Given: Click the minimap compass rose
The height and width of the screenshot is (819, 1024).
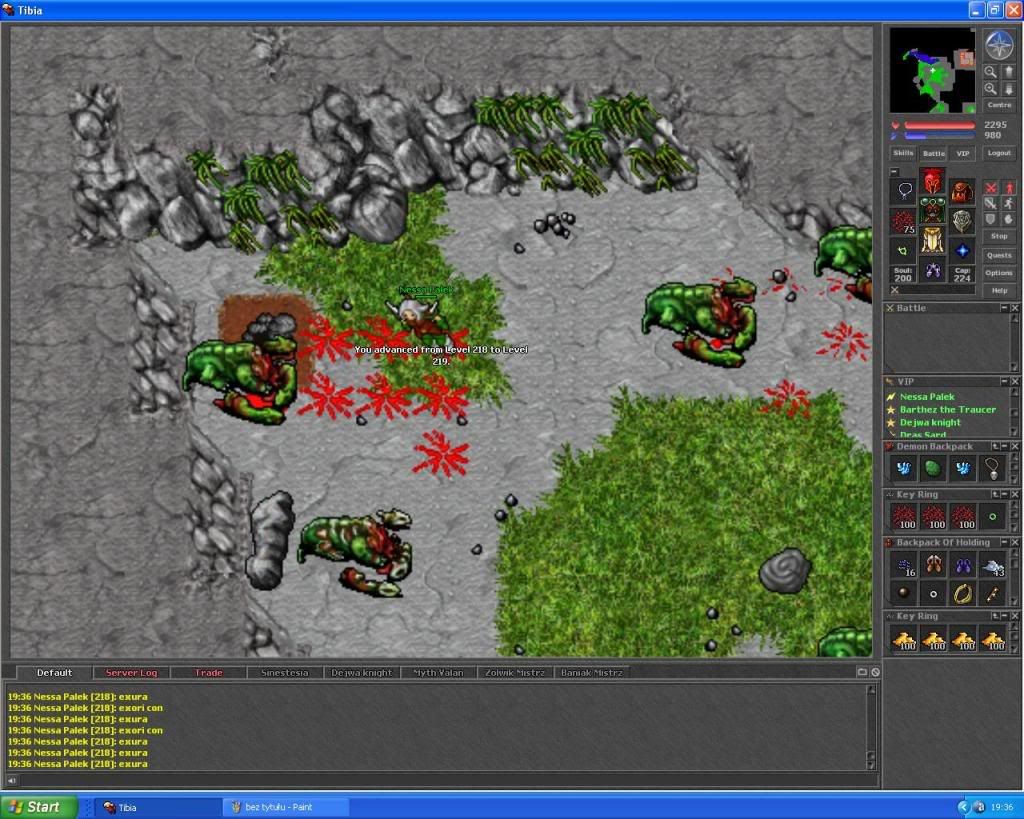Looking at the screenshot, I should point(999,46).
